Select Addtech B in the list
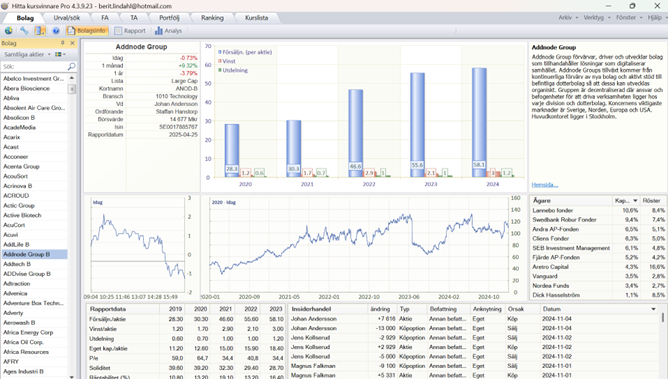Screen dimensions: 668x379 34,264
